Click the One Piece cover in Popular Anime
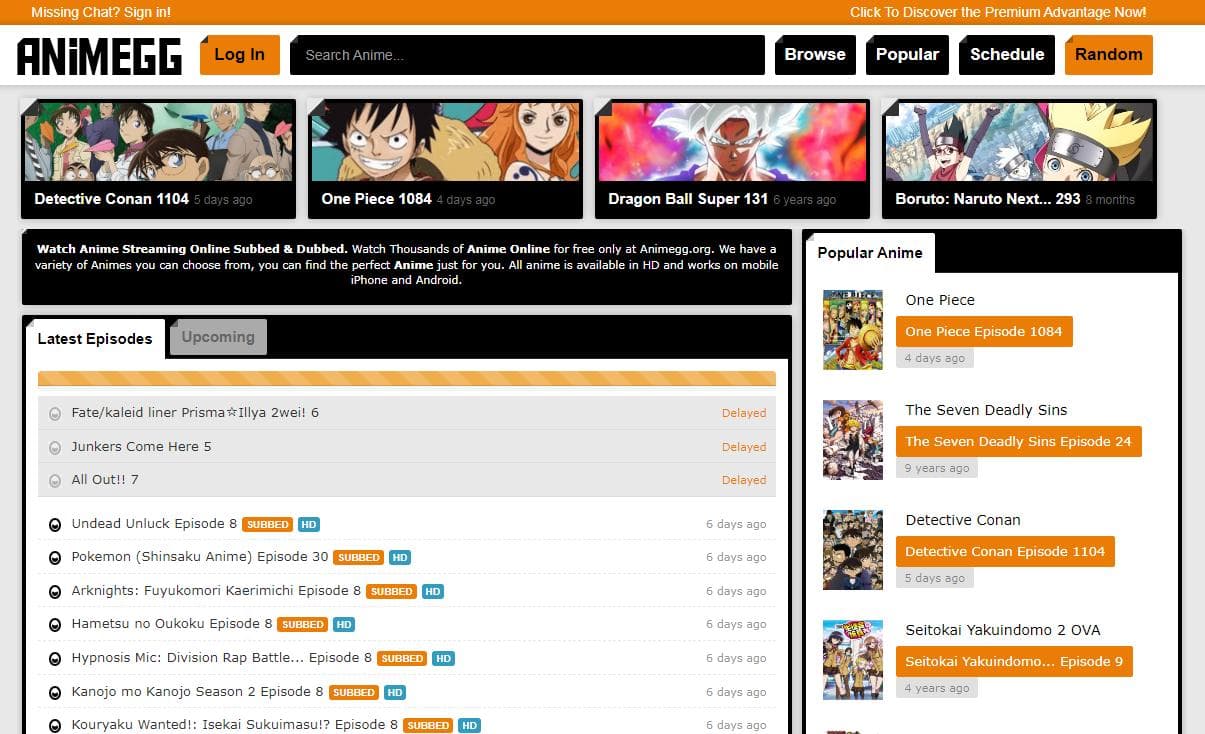Screen dimensions: 1205x734 coord(853,330)
